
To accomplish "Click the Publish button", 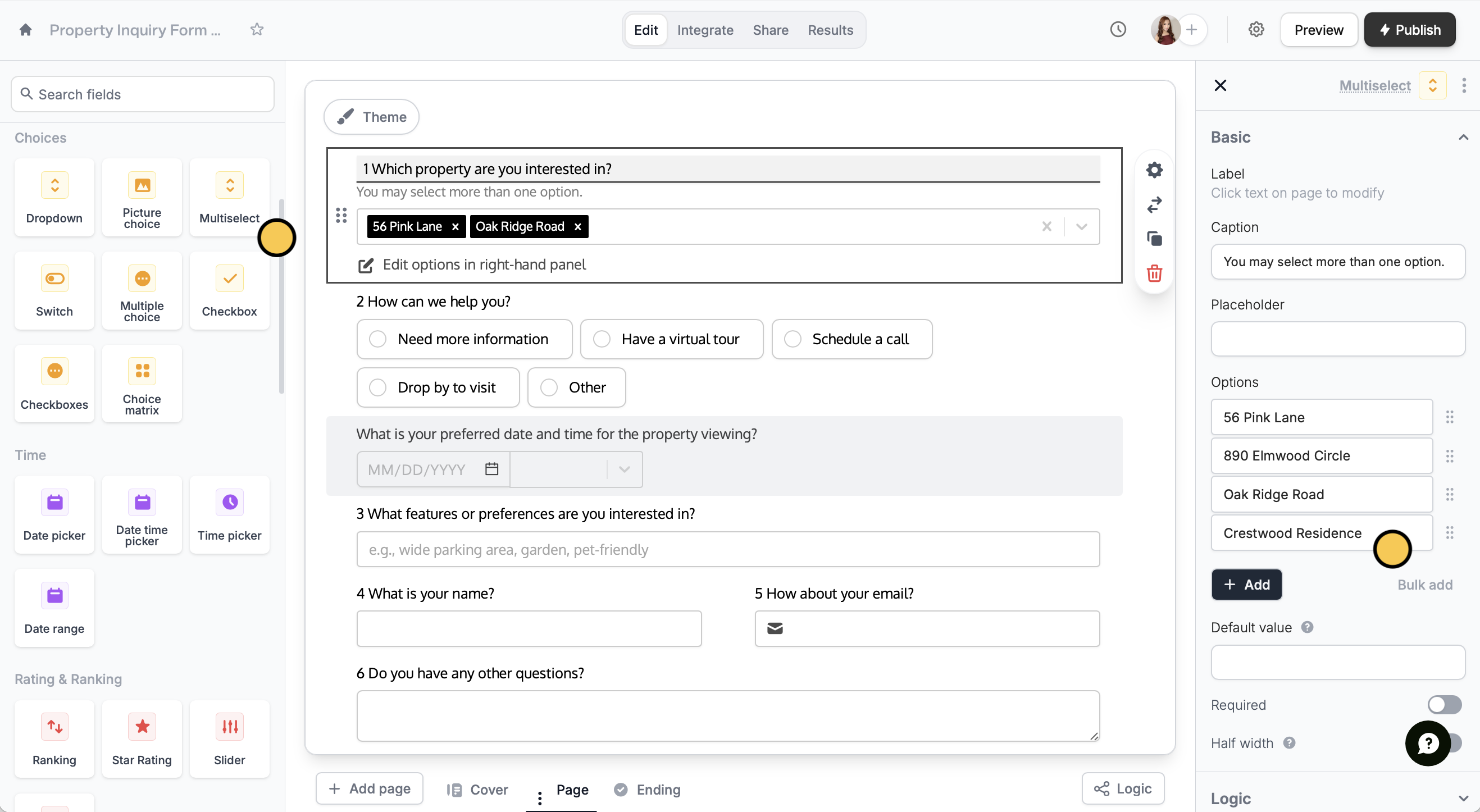I will [x=1409, y=30].
